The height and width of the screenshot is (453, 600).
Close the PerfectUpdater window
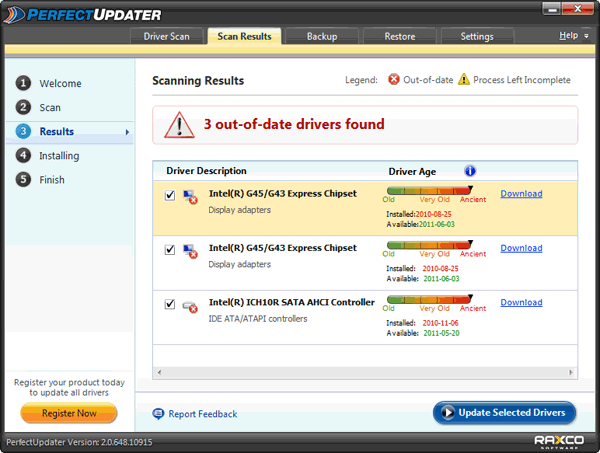[x=577, y=9]
